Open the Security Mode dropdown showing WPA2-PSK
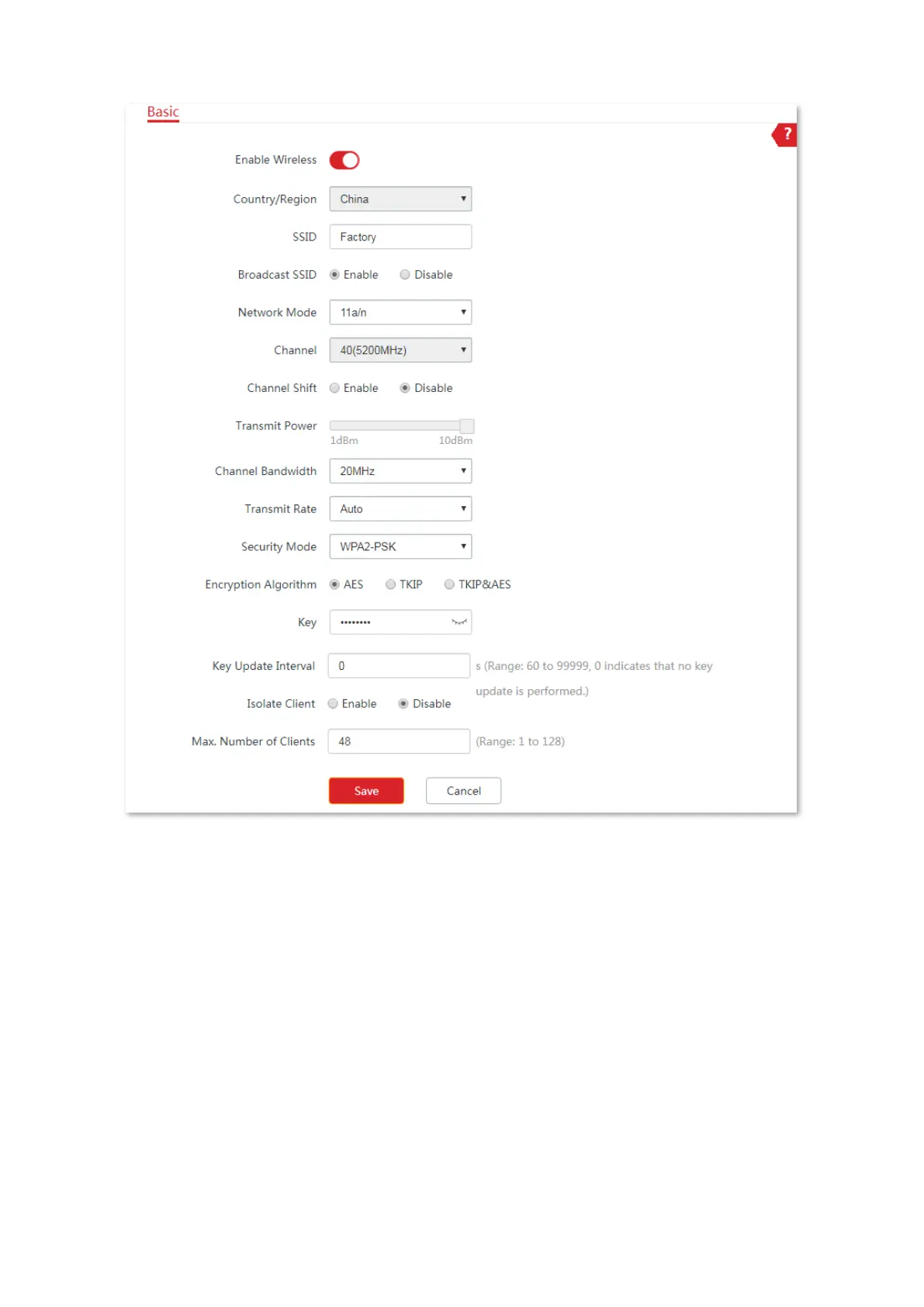The height and width of the screenshot is (1307, 924). click(400, 546)
